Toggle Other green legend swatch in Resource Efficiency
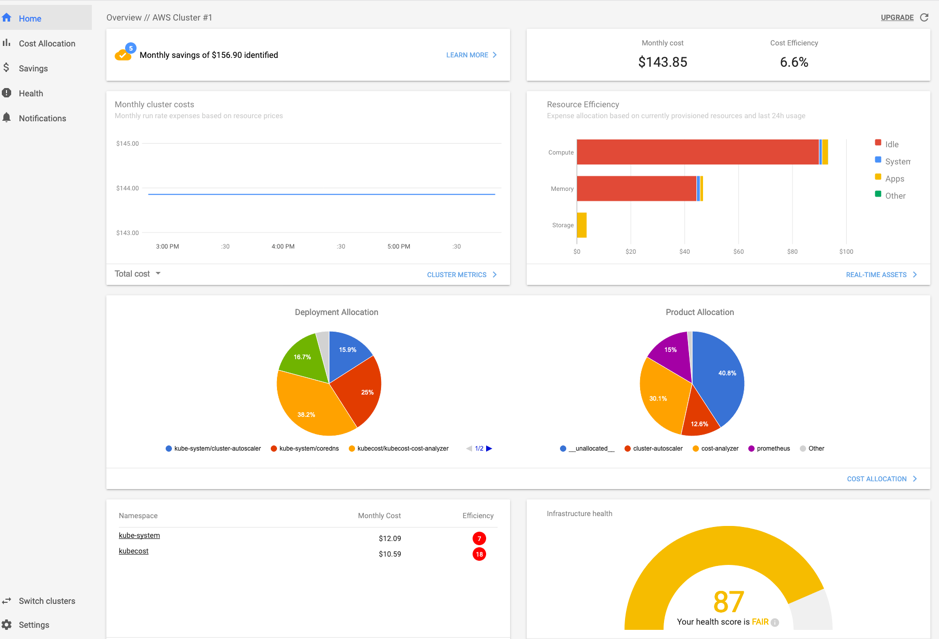Screen dimensions: 939x639 [878, 194]
